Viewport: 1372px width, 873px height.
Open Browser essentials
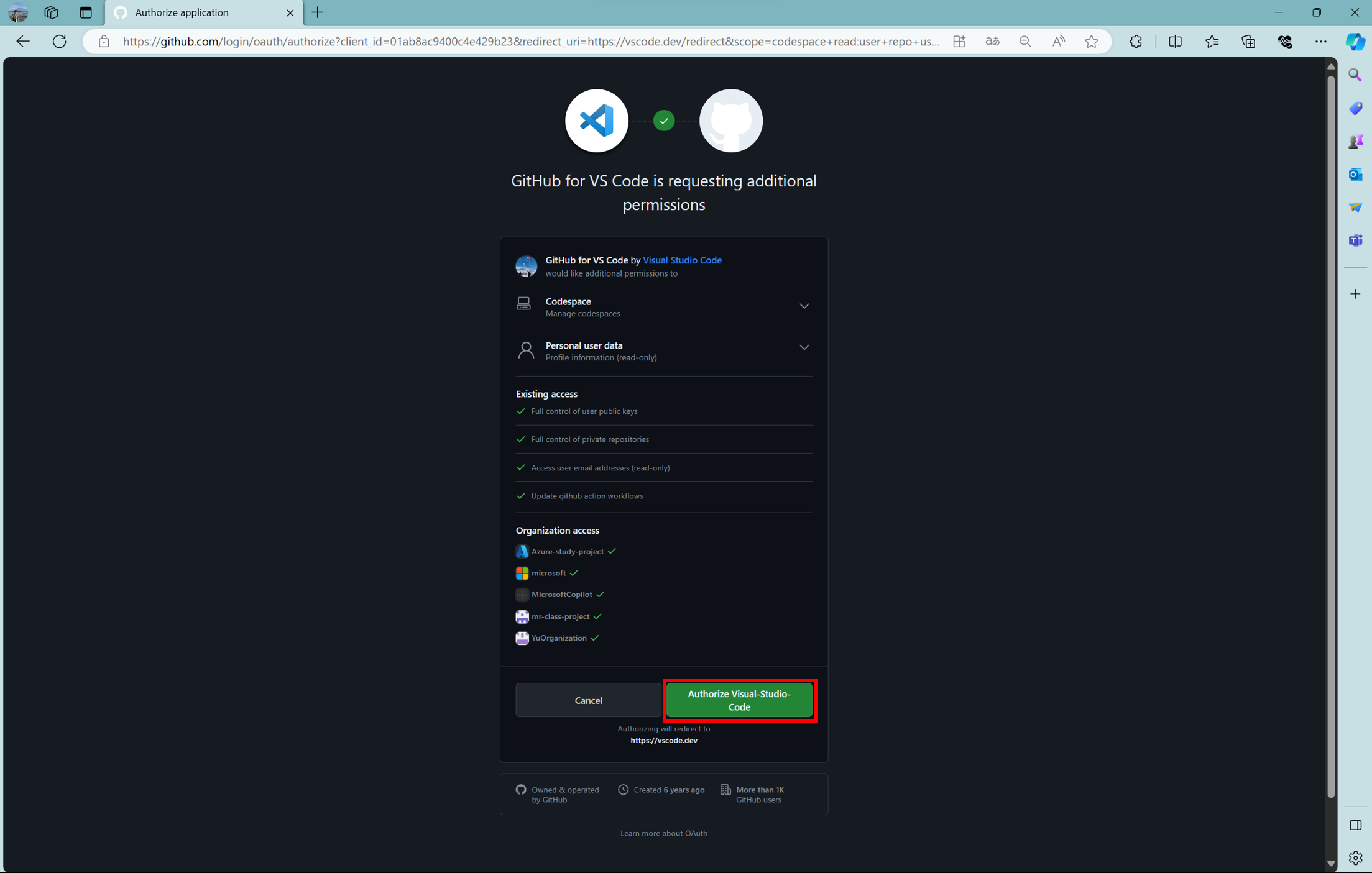(1285, 42)
